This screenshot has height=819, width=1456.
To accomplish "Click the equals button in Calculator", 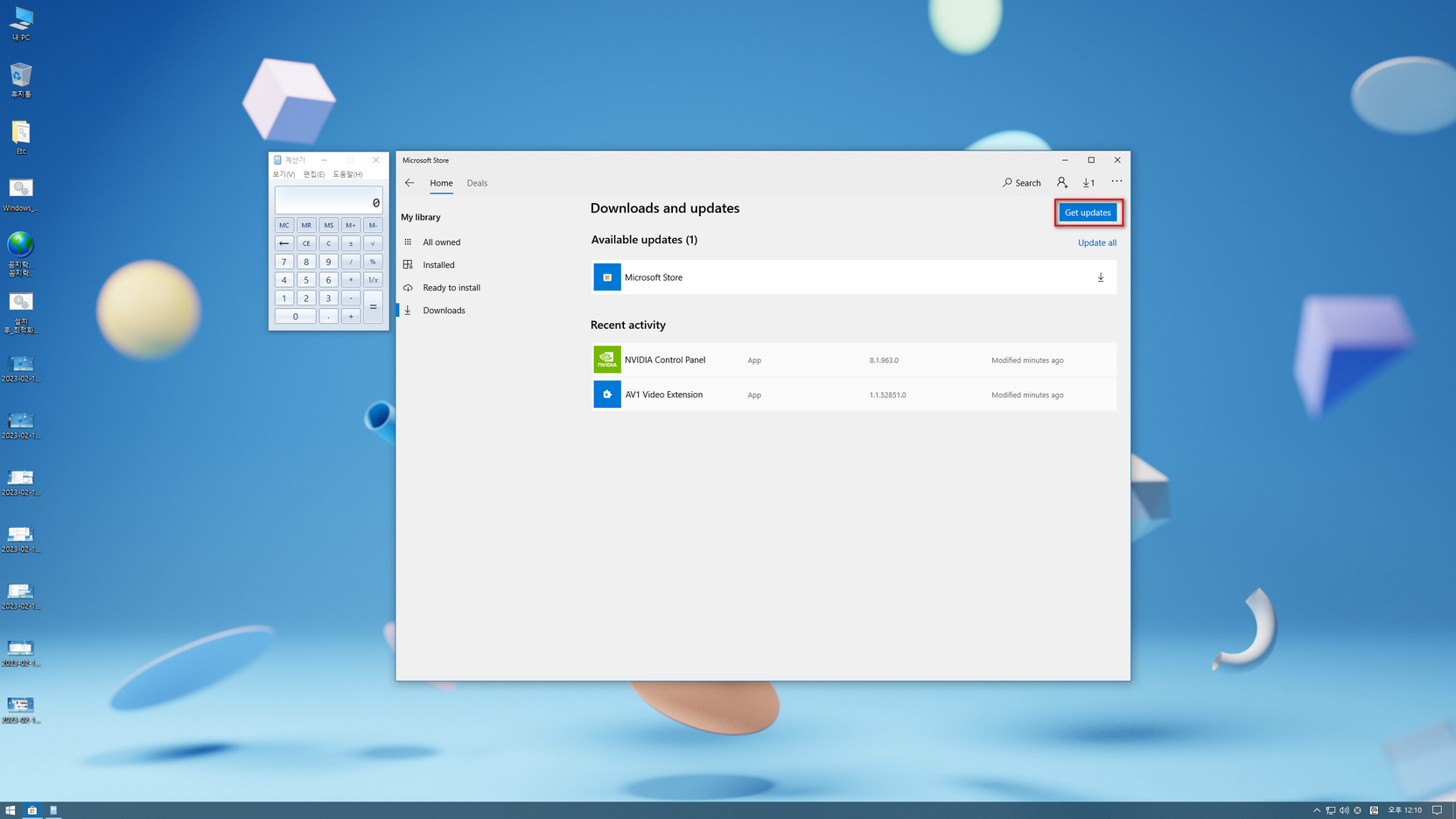I will coord(374,307).
